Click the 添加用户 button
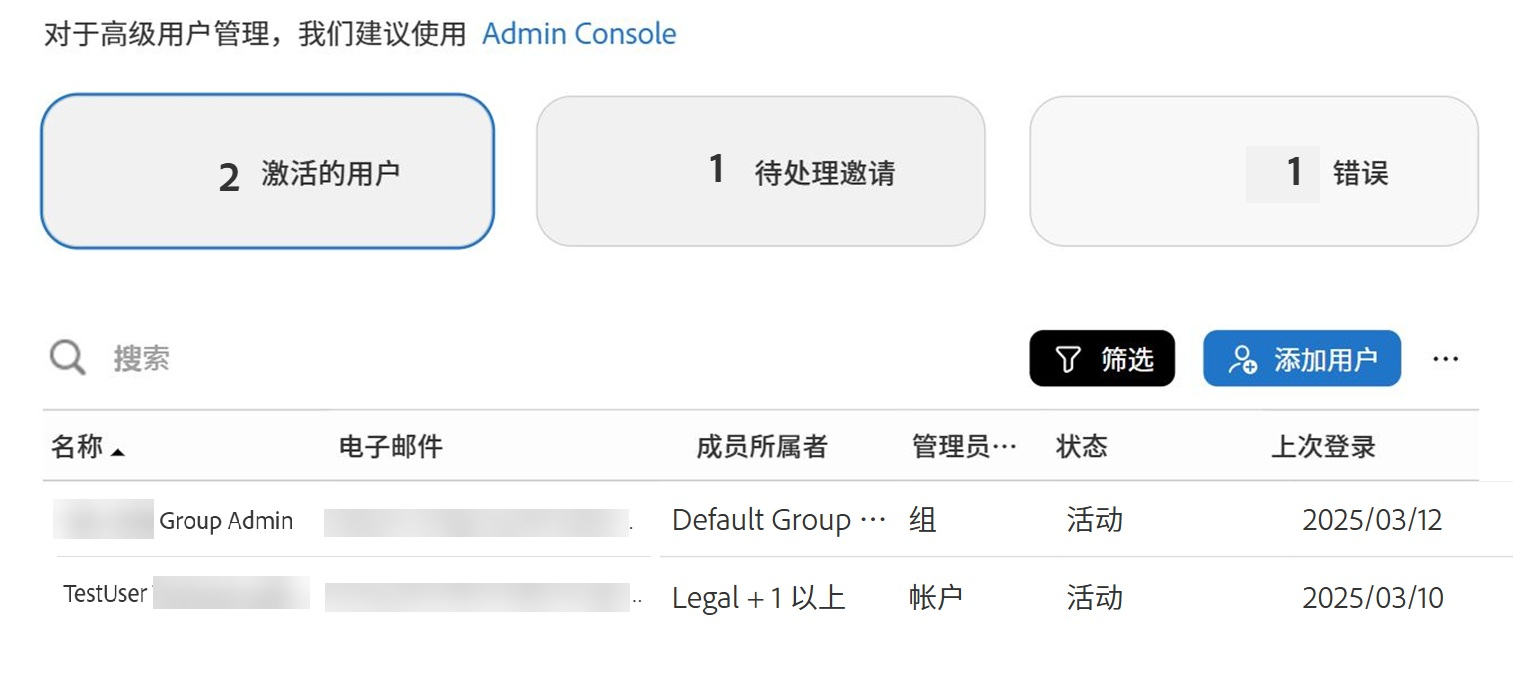Viewport: 1513px width, 678px height. pyautogui.click(x=1302, y=358)
